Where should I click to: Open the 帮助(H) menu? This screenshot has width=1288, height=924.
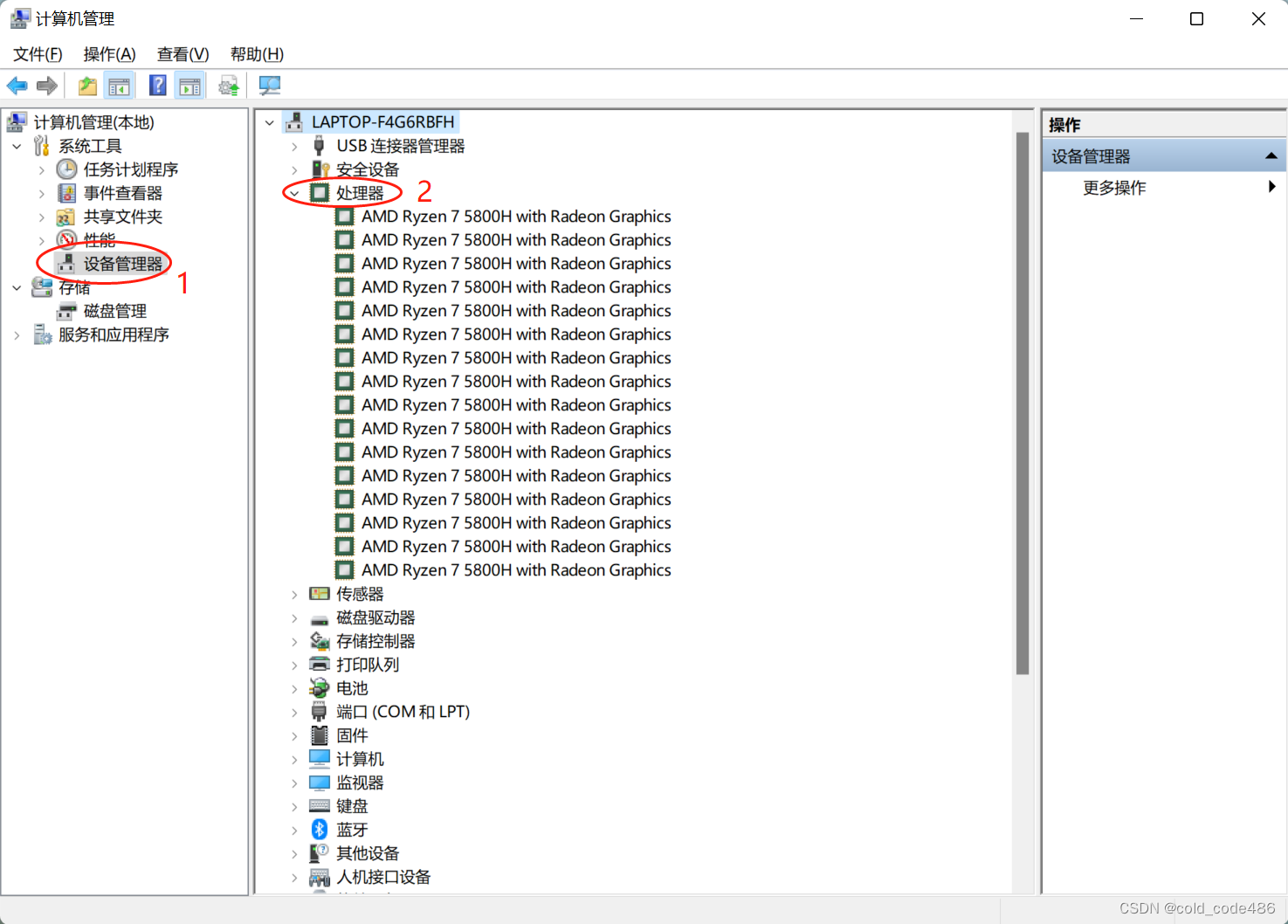click(x=257, y=54)
